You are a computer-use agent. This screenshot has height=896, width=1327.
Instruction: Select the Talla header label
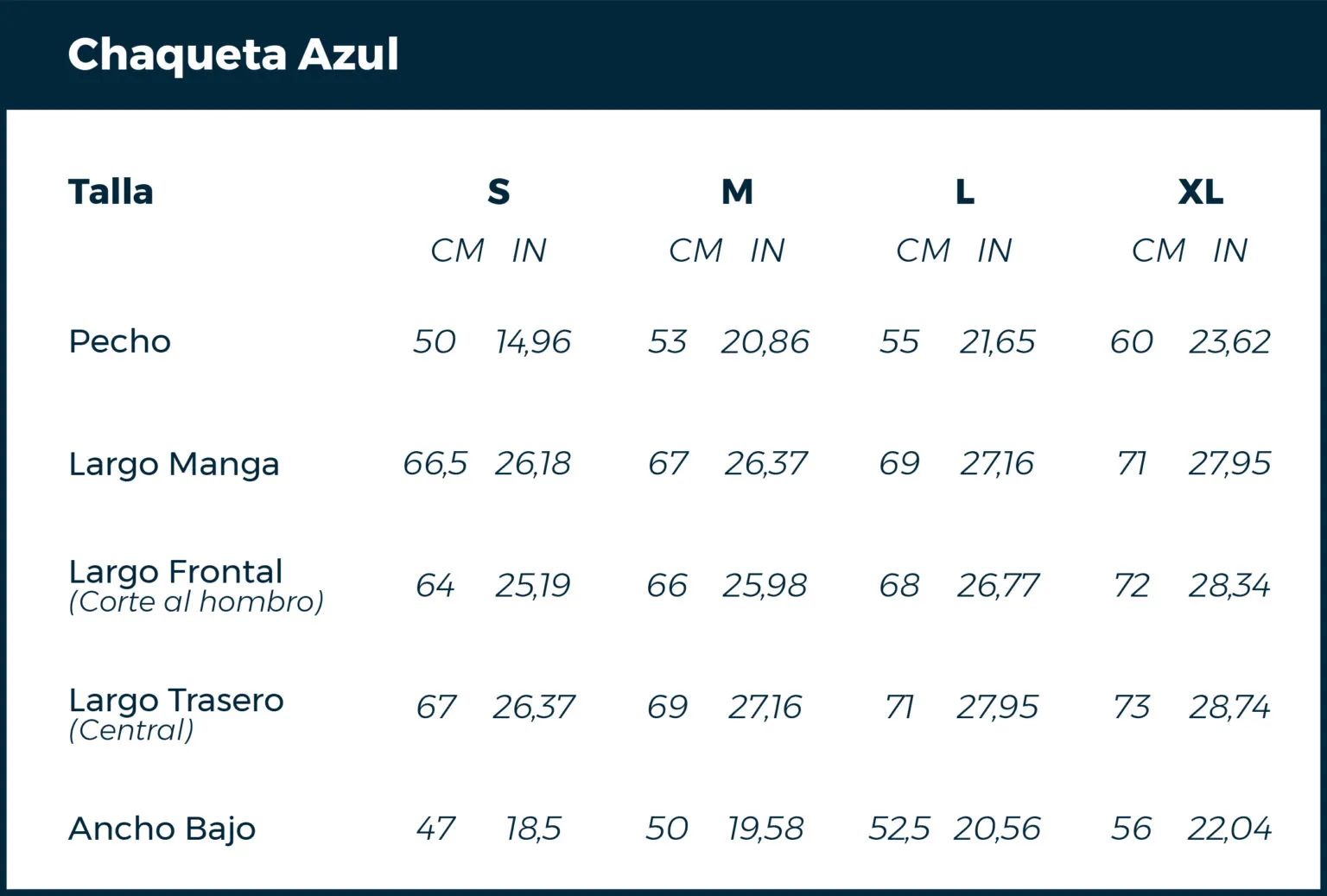(111, 192)
